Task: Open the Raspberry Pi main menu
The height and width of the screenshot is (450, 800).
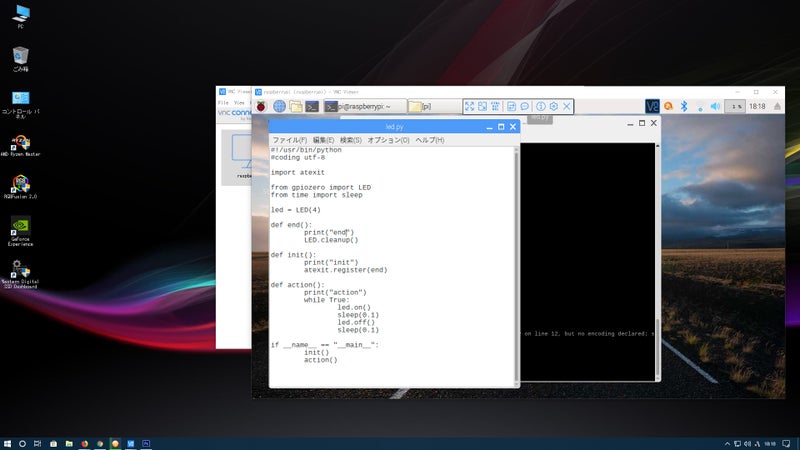Action: point(263,105)
